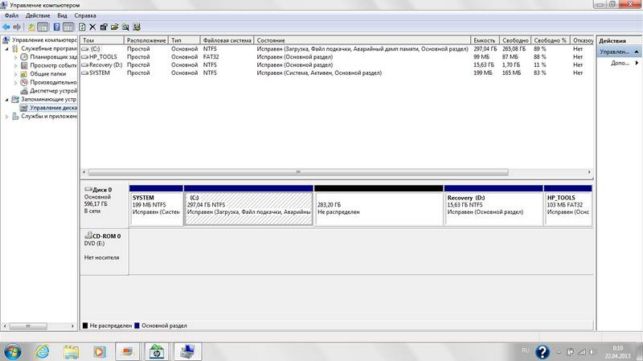Toggle the show/hide console tree icon
Image resolution: width=643 pixels, height=361 pixels.
coord(43,27)
